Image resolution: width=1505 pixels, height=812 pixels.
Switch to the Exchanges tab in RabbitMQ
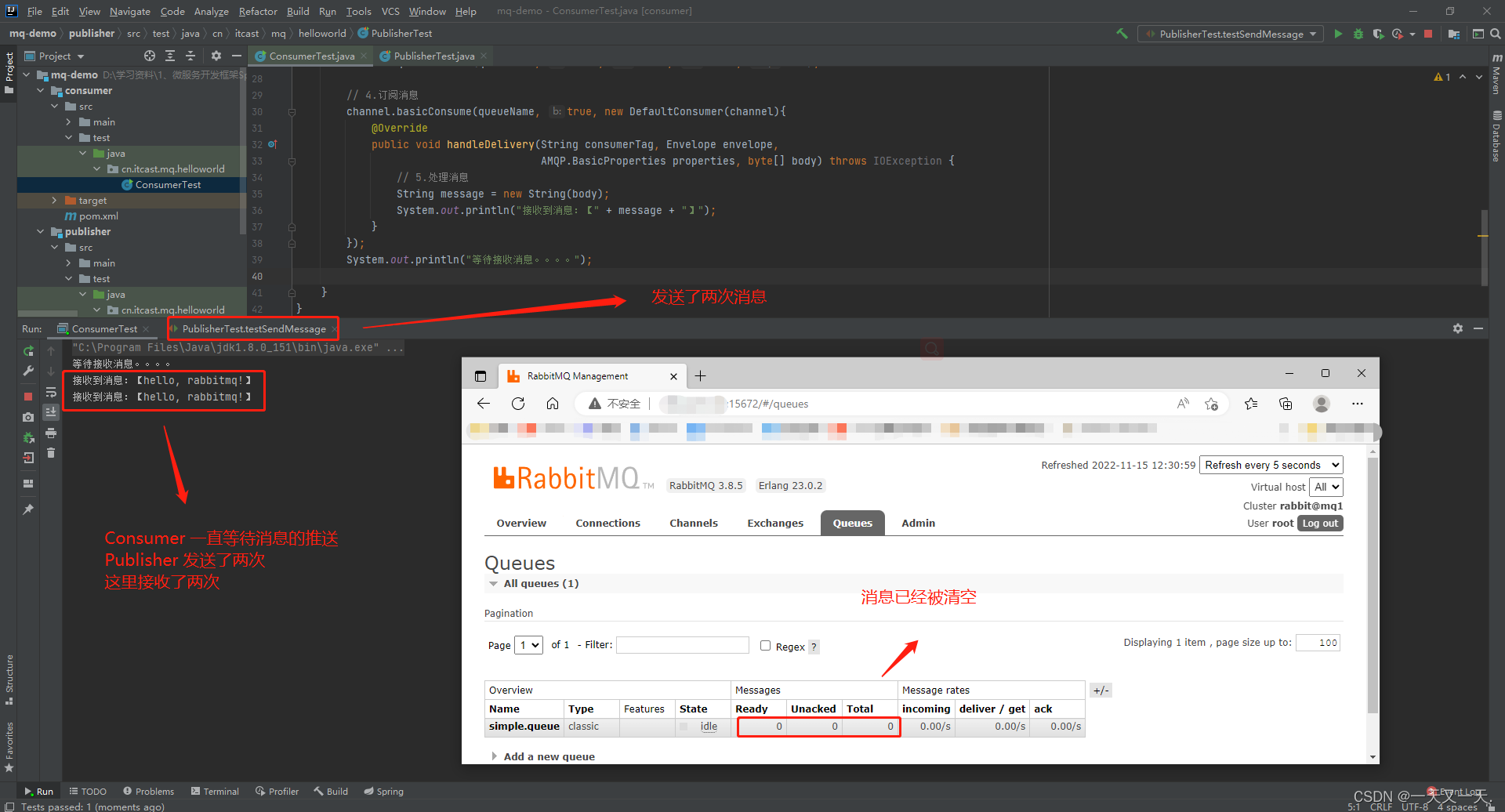click(774, 523)
